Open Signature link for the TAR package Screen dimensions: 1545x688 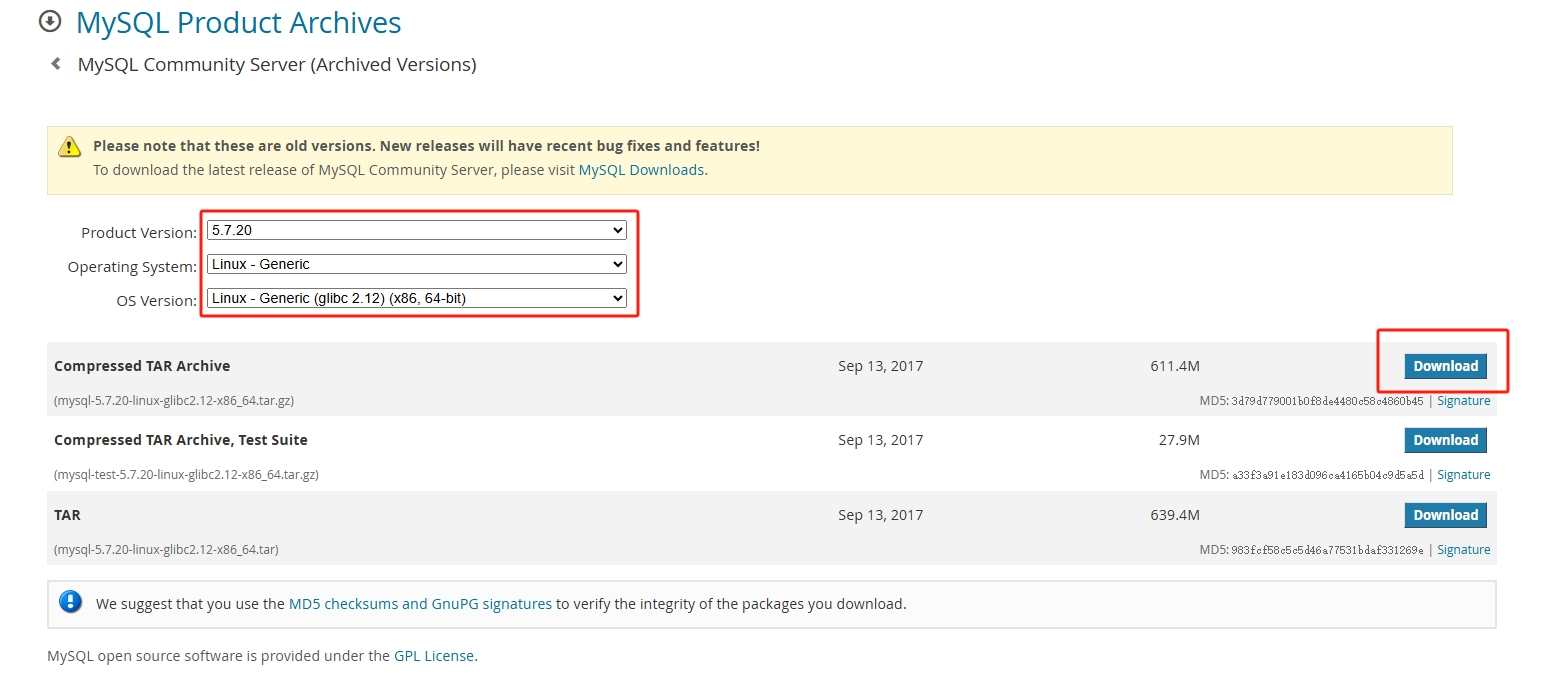point(1463,550)
